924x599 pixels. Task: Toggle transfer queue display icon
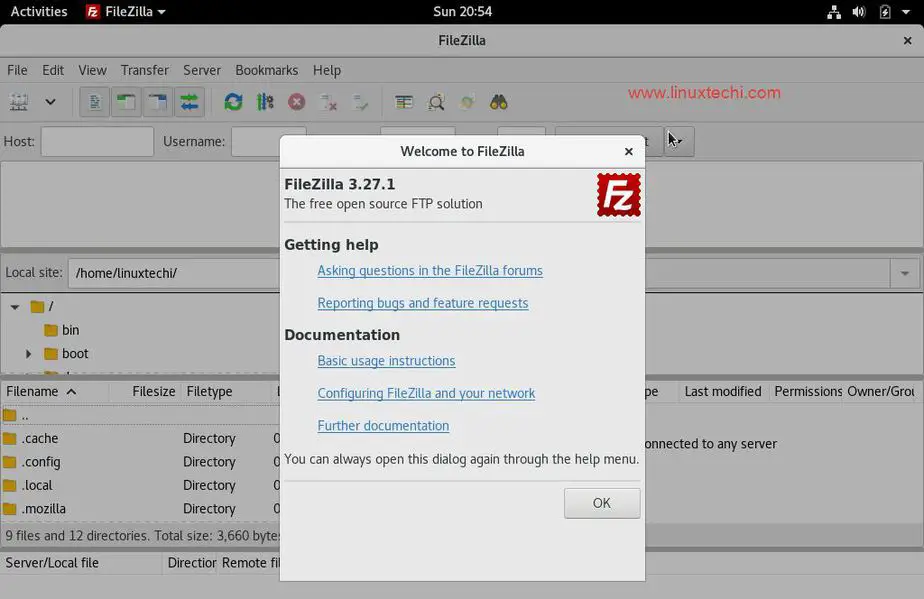(189, 103)
